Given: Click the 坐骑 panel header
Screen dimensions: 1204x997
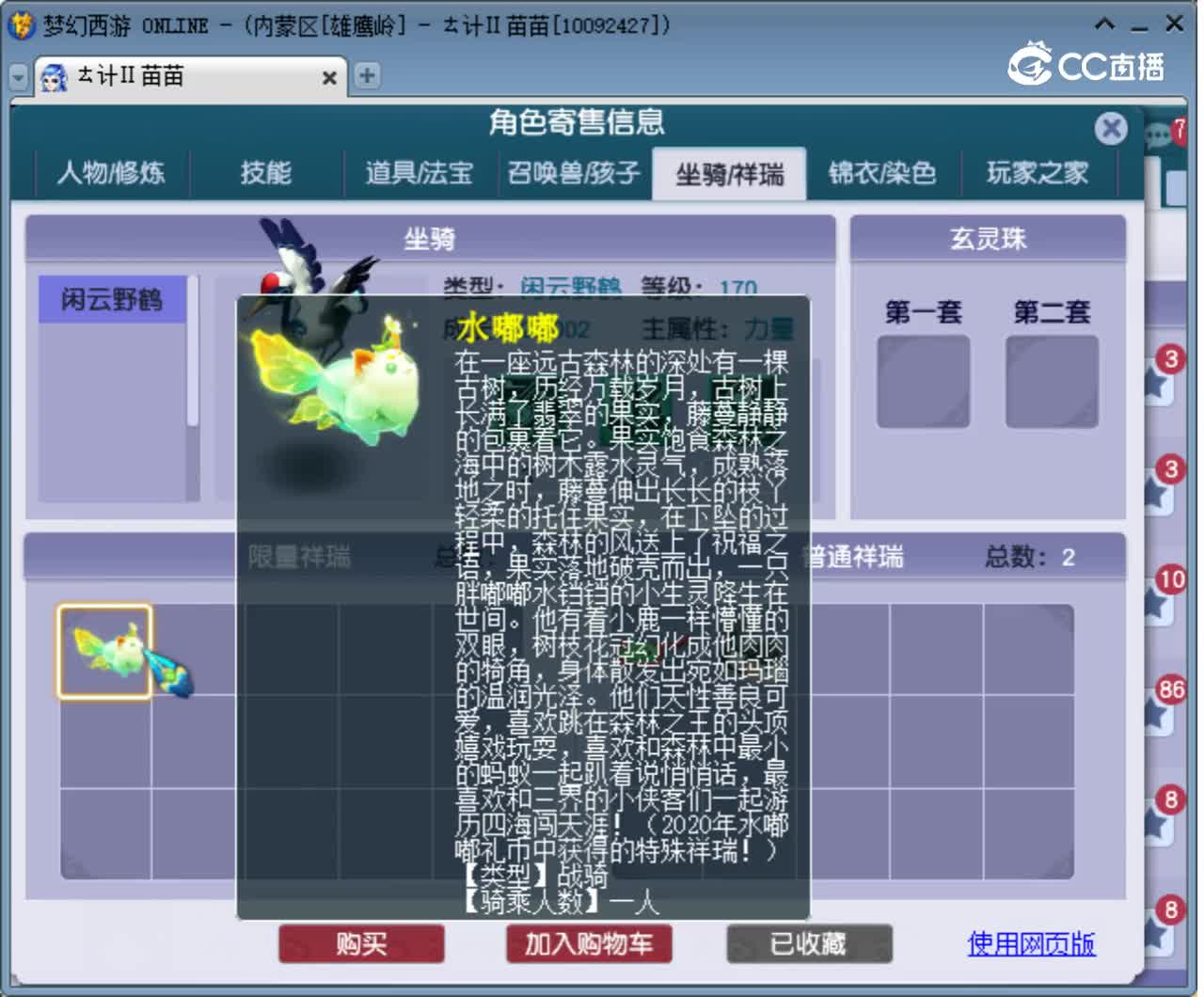Looking at the screenshot, I should (x=430, y=239).
